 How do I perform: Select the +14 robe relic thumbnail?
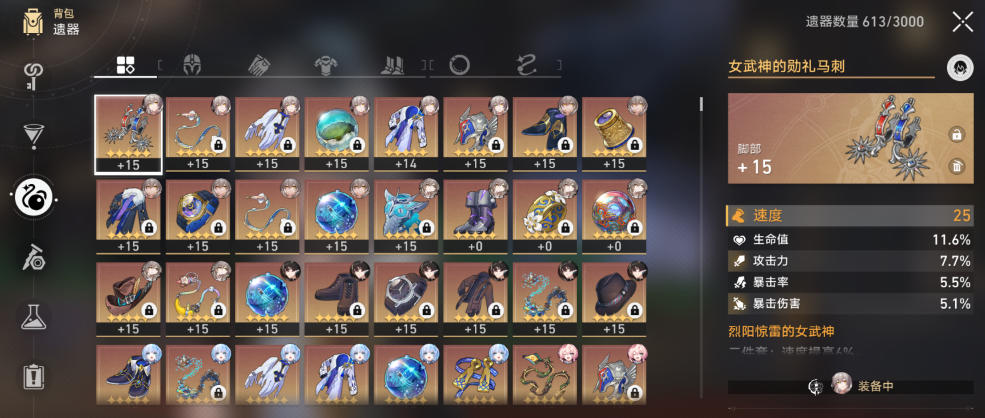click(x=406, y=133)
